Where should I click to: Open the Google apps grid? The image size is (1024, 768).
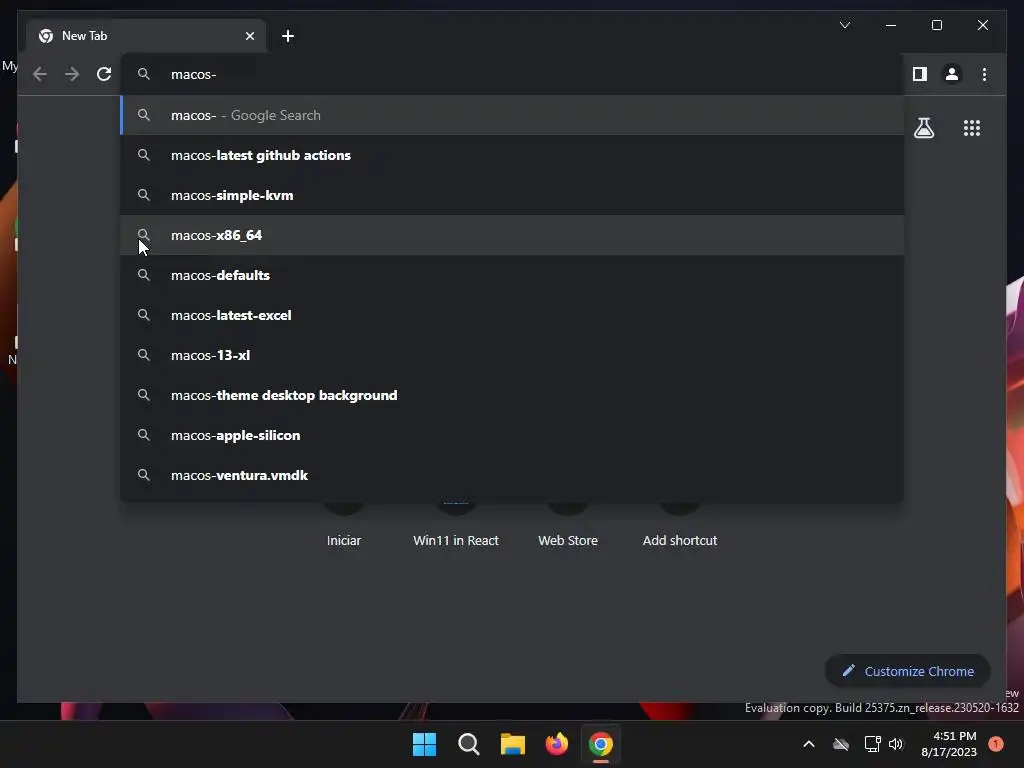click(972, 128)
